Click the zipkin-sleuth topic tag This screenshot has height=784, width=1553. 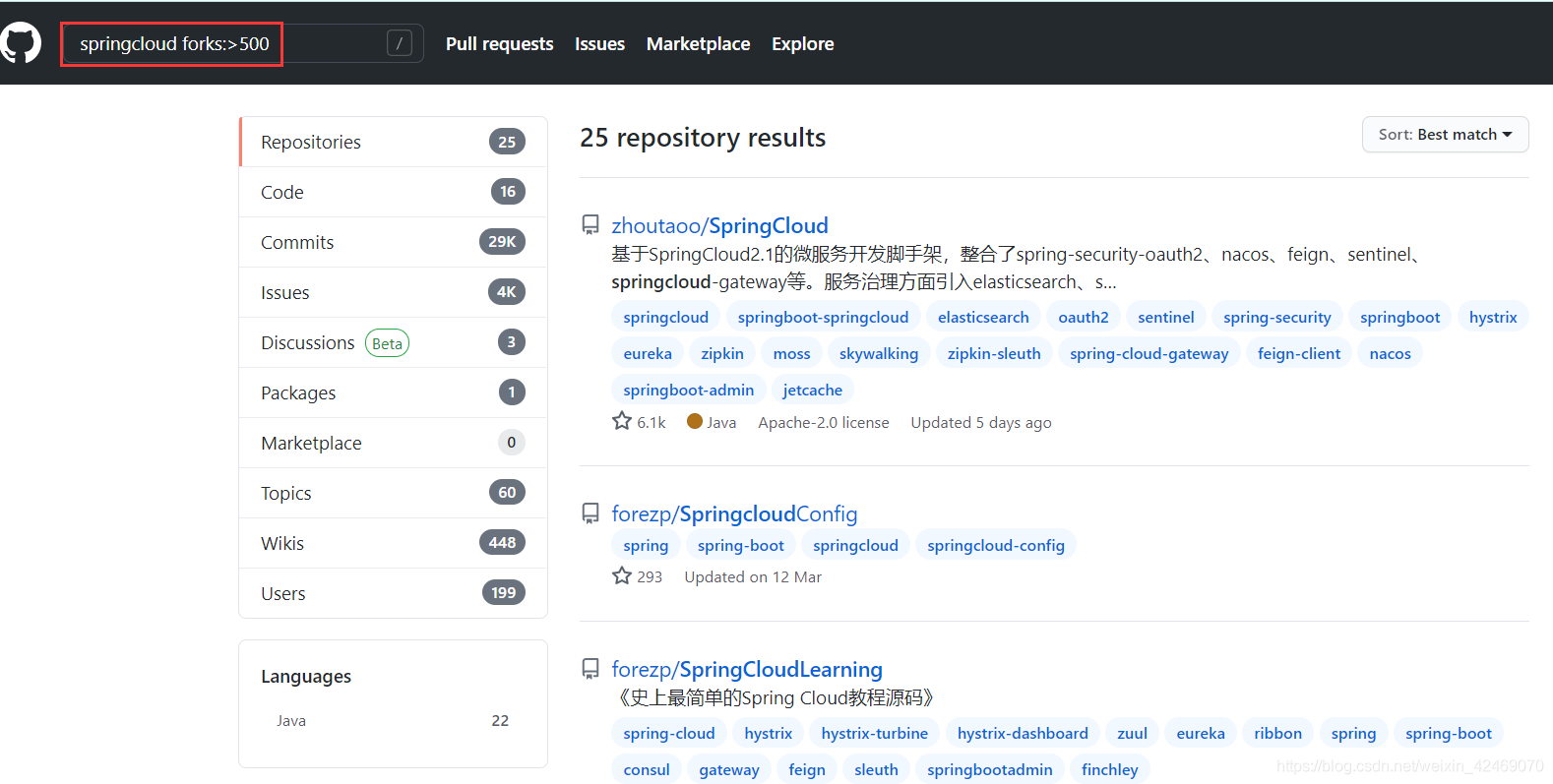click(x=994, y=353)
